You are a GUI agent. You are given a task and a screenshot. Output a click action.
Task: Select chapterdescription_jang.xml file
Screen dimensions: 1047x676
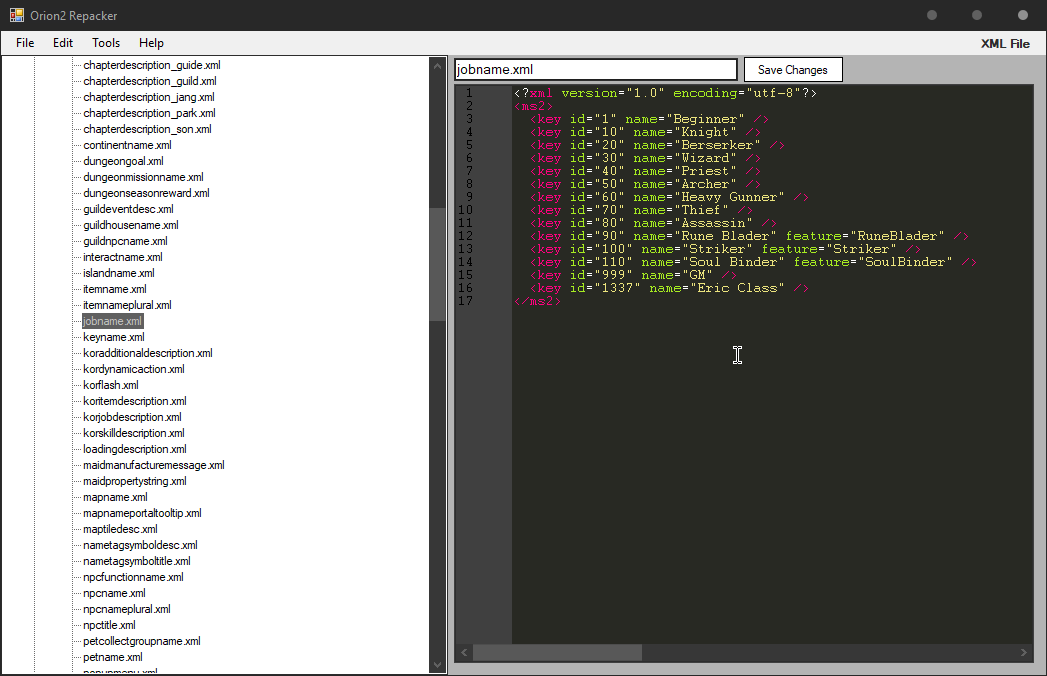pyautogui.click(x=148, y=97)
